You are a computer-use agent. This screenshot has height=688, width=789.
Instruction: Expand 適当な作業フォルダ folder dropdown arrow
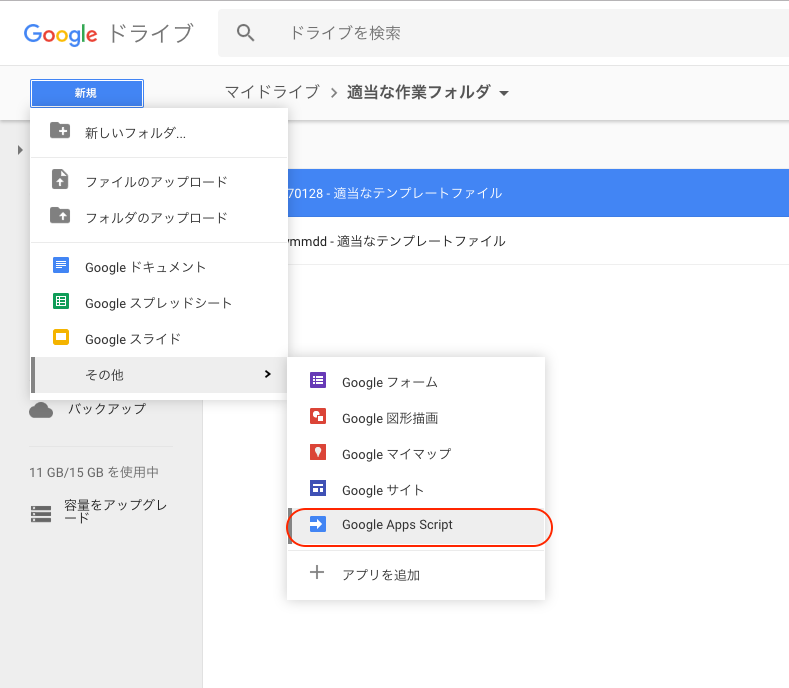pyautogui.click(x=504, y=93)
